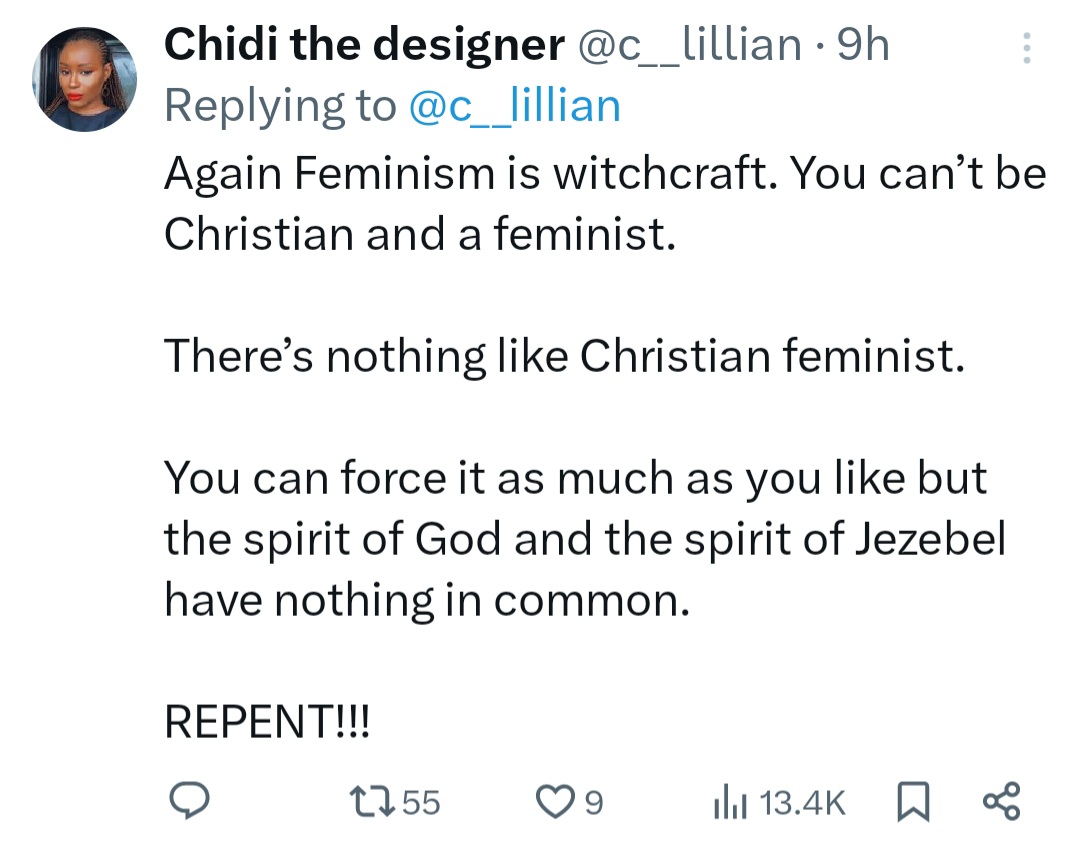Click the blue @c__lillian replying-to mention
Viewport: 1080px width, 847px height.
pyautogui.click(x=515, y=105)
